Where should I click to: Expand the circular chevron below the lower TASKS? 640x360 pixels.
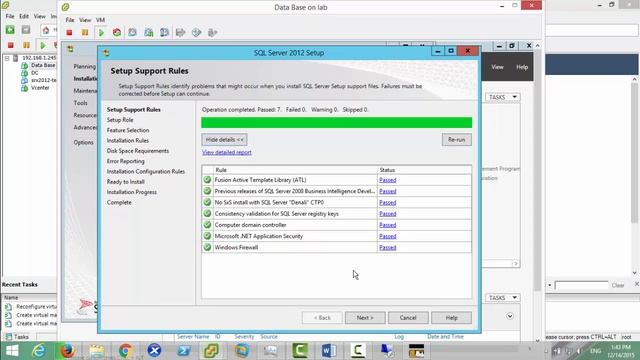coord(510,316)
